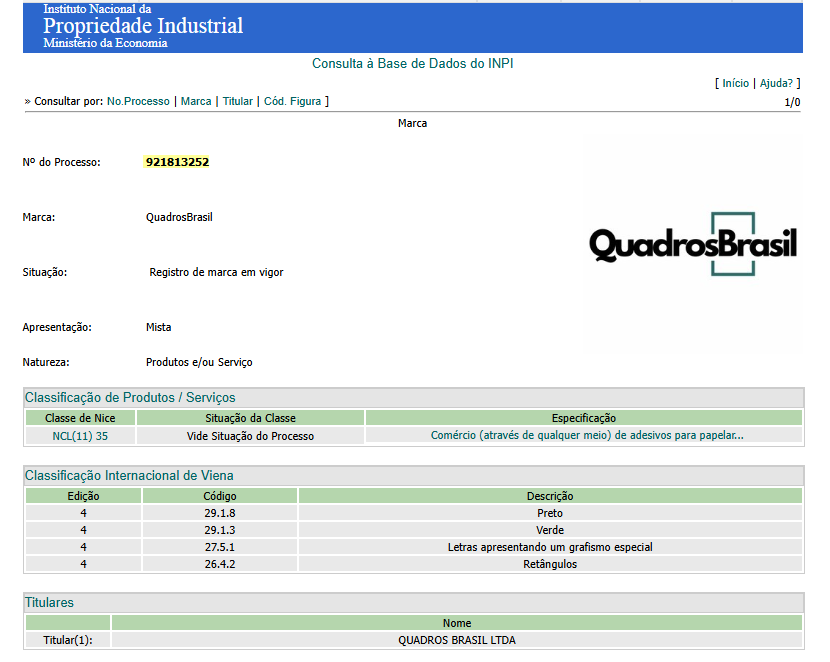Screen dimensions: 830x662
Task: Click the QuadrosBrasil trademark logo image
Action: tap(692, 244)
